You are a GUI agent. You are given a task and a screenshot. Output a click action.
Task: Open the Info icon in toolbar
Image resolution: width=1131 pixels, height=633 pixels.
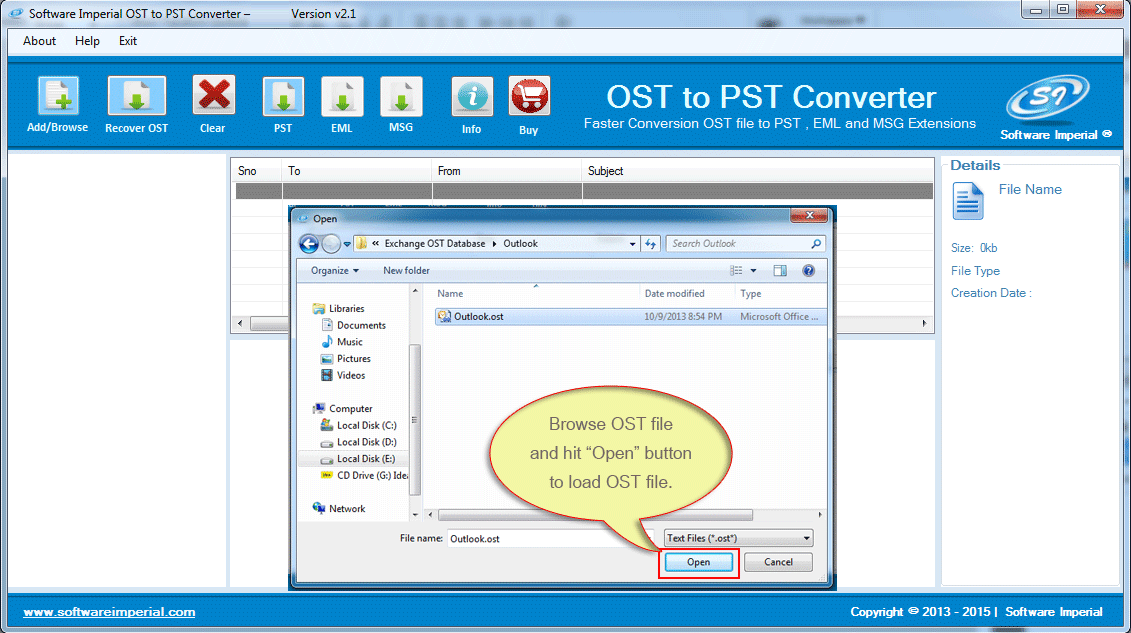tap(472, 97)
